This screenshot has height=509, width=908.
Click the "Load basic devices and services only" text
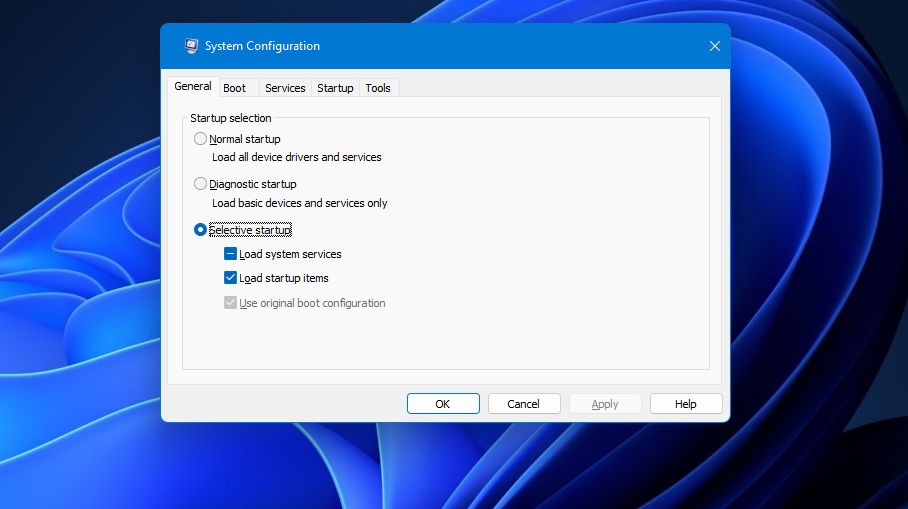[299, 203]
